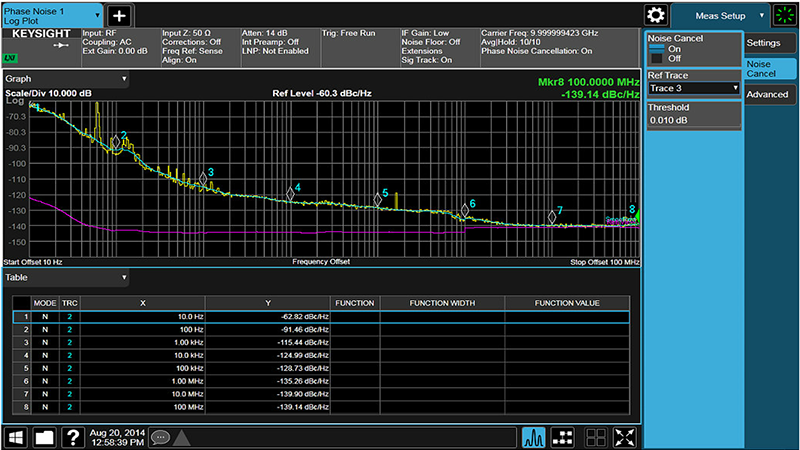This screenshot has width=800, height=450.
Task: Click the Threshold 0.010 dB field
Action: tap(693, 120)
